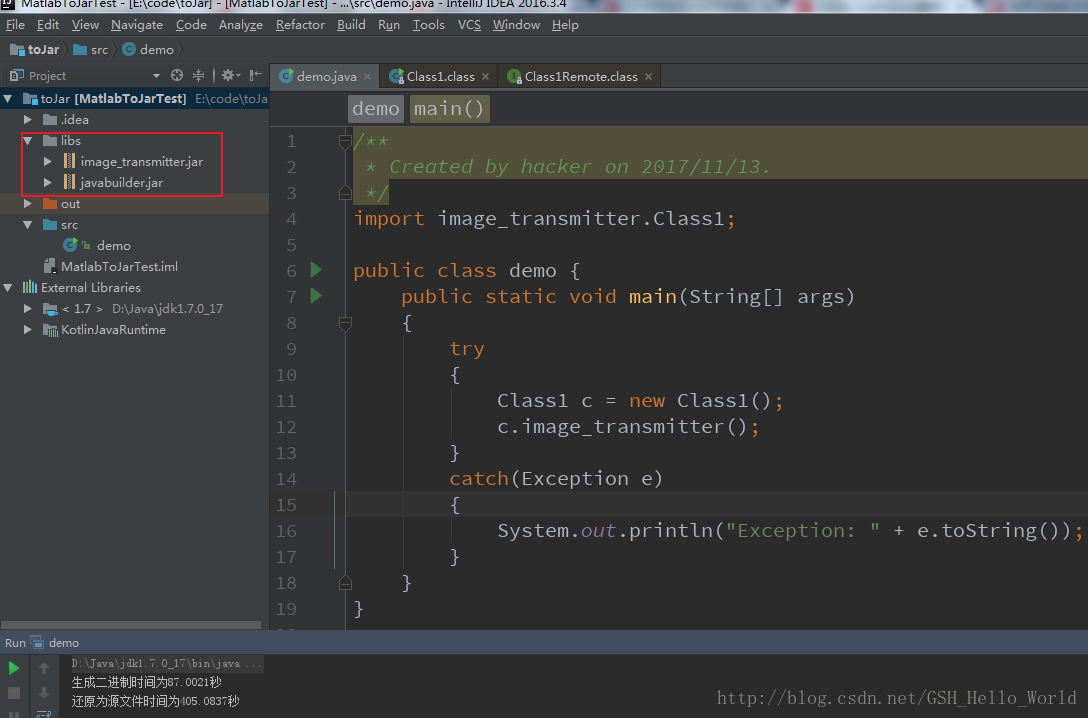
Task: Click fold end marker at line 3
Action: [x=345, y=193]
